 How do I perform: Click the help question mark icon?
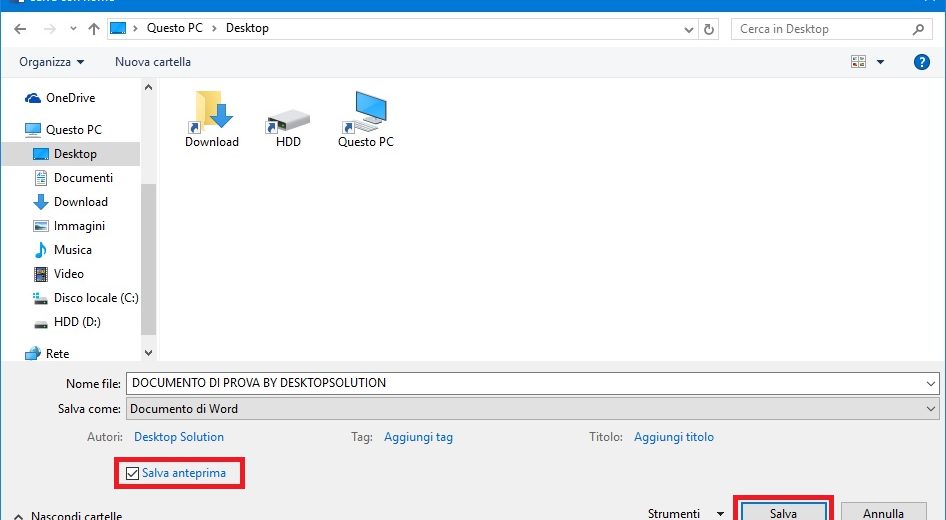click(x=922, y=62)
